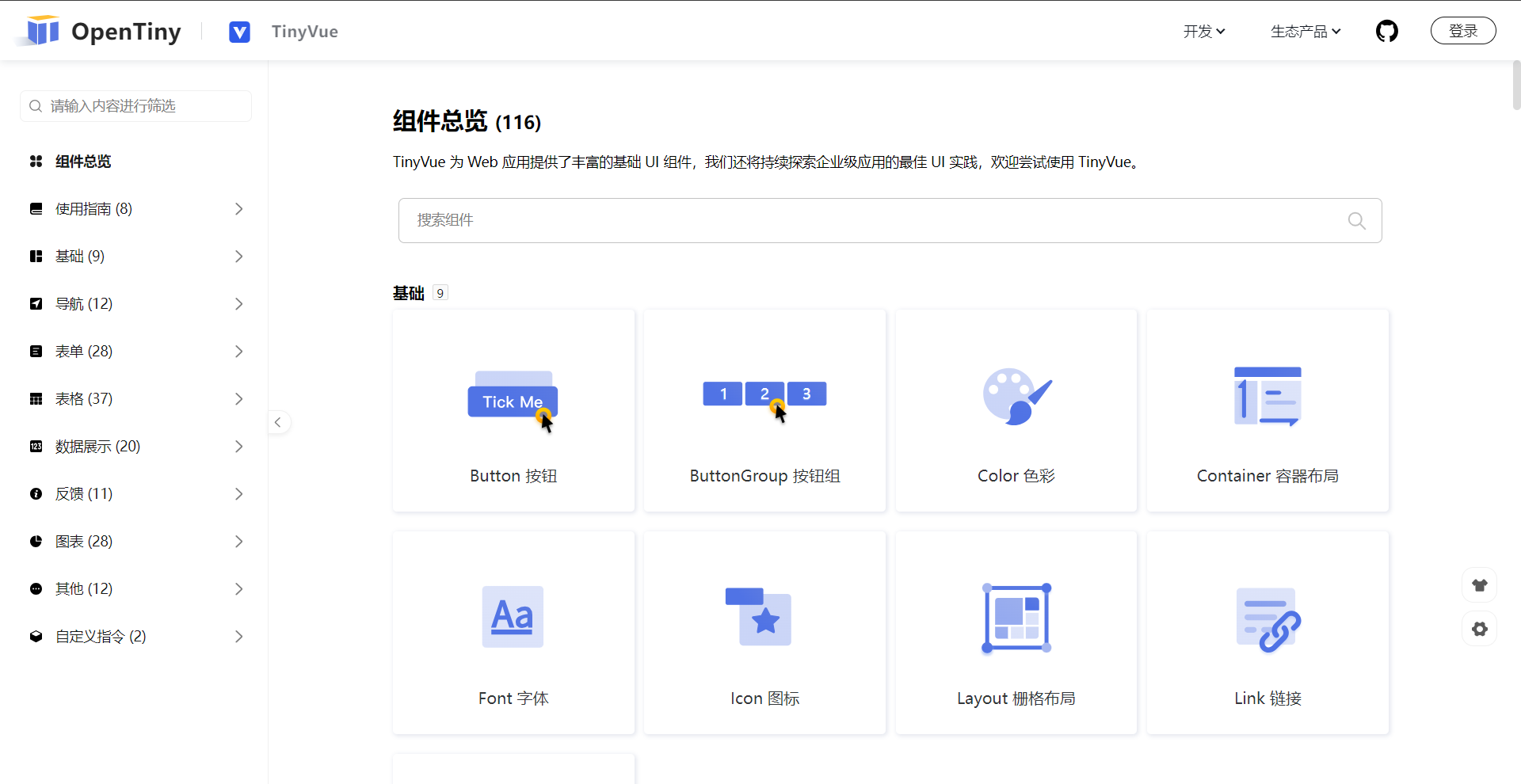
Task: Click the Color palette illustration icon
Action: click(x=1016, y=396)
